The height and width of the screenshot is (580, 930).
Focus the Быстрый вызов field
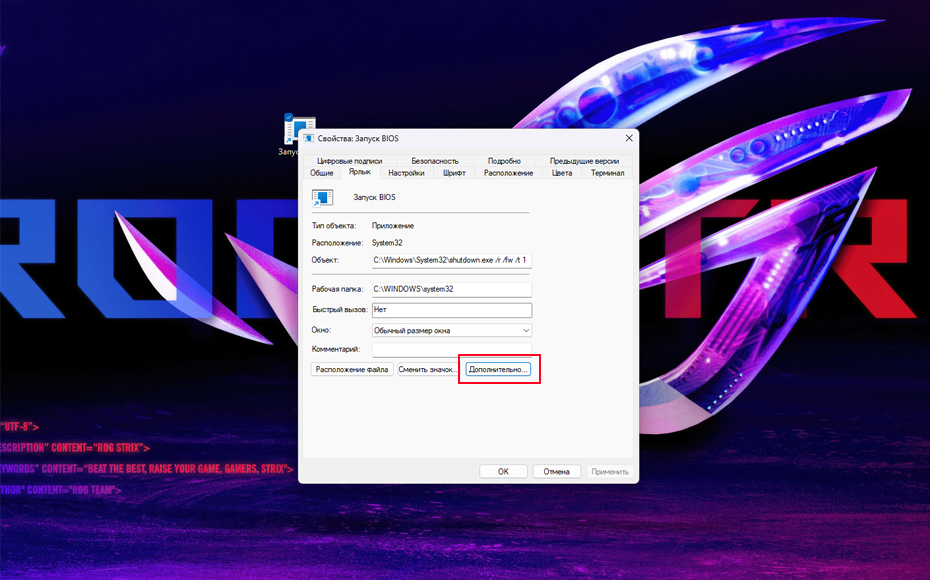451,310
